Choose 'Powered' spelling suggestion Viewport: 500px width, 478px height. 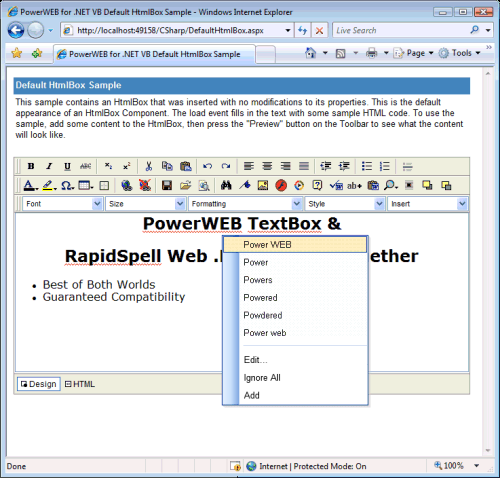click(x=295, y=298)
